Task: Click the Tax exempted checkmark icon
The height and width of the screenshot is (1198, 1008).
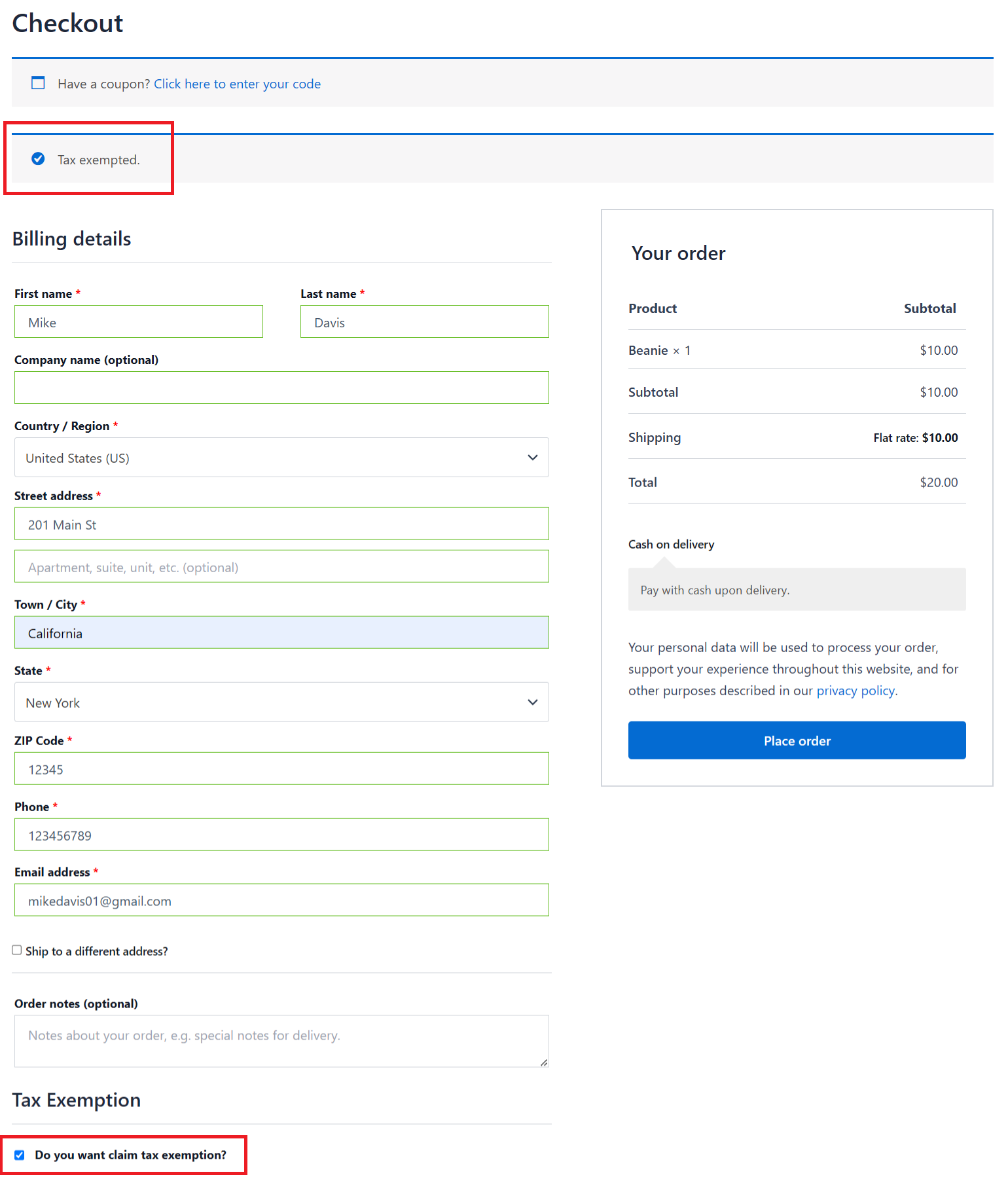Action: (39, 159)
